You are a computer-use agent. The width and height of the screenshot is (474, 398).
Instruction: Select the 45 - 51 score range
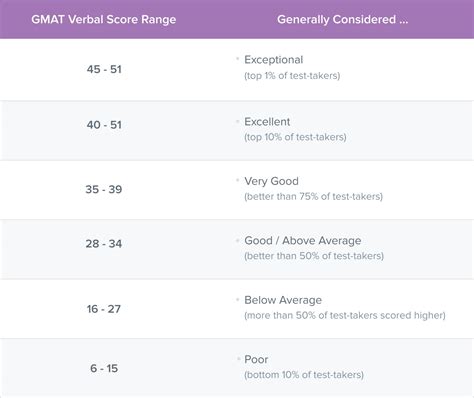(x=104, y=69)
